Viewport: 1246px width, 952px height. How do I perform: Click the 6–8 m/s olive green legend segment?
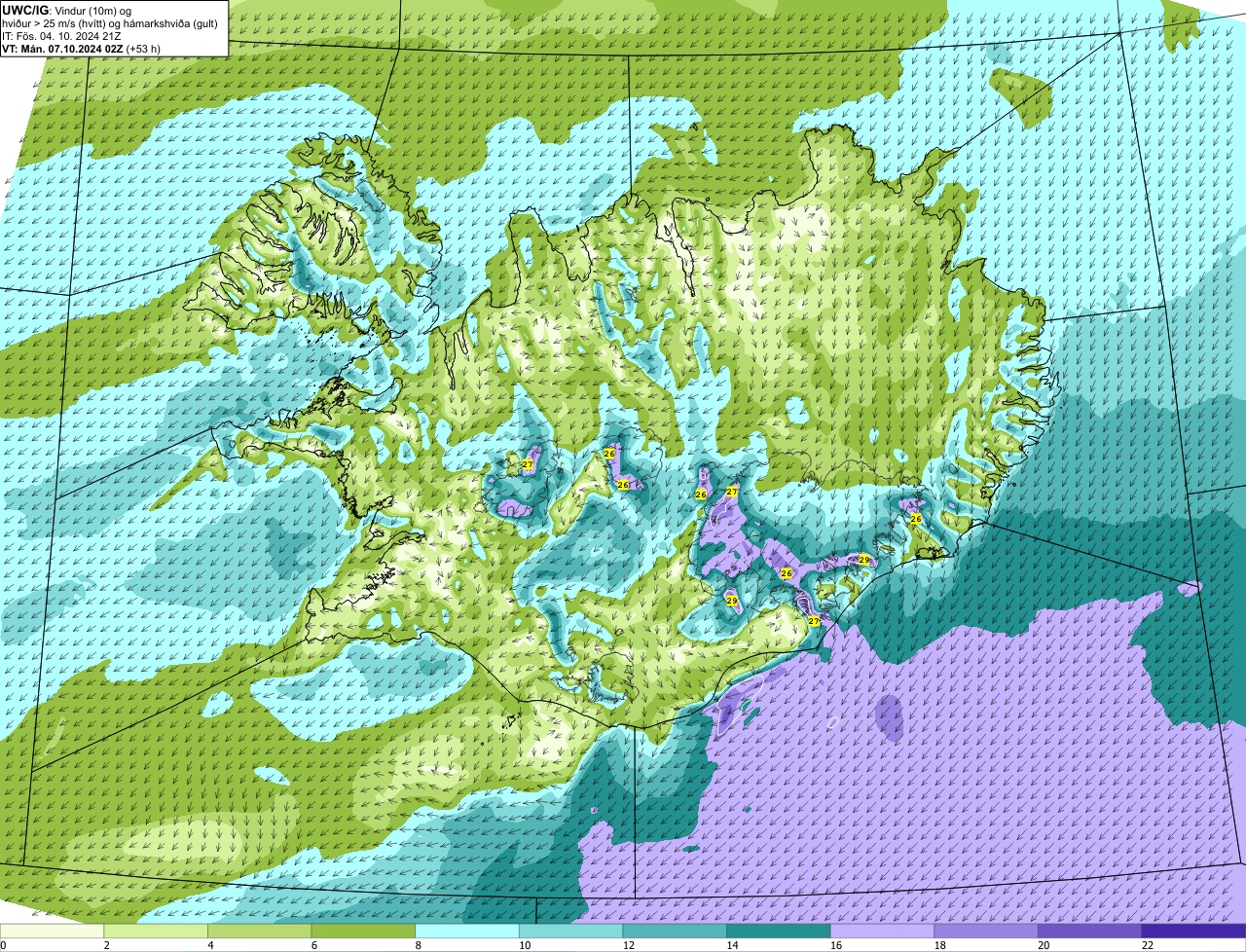(363, 931)
